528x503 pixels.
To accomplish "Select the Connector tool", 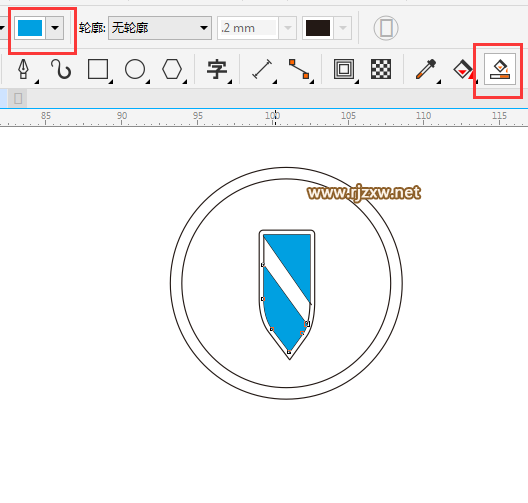I will tap(299, 69).
